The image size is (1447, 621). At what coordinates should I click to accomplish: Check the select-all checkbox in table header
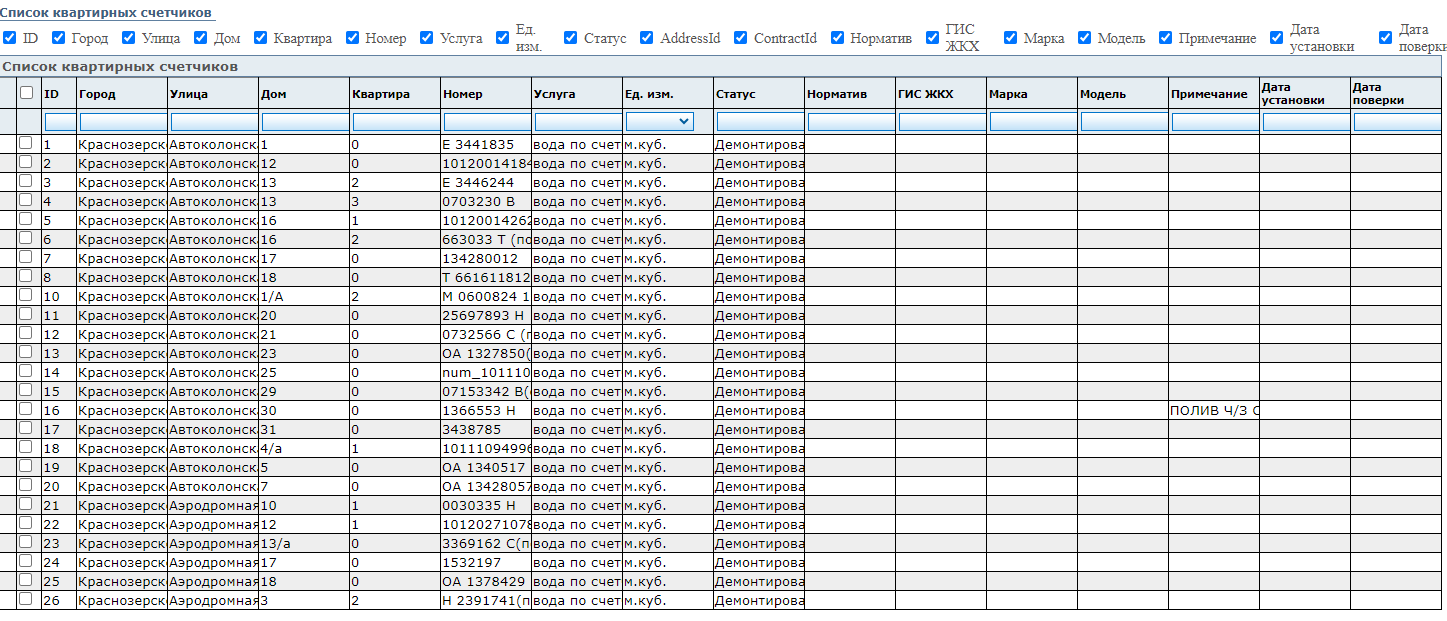click(x=26, y=93)
